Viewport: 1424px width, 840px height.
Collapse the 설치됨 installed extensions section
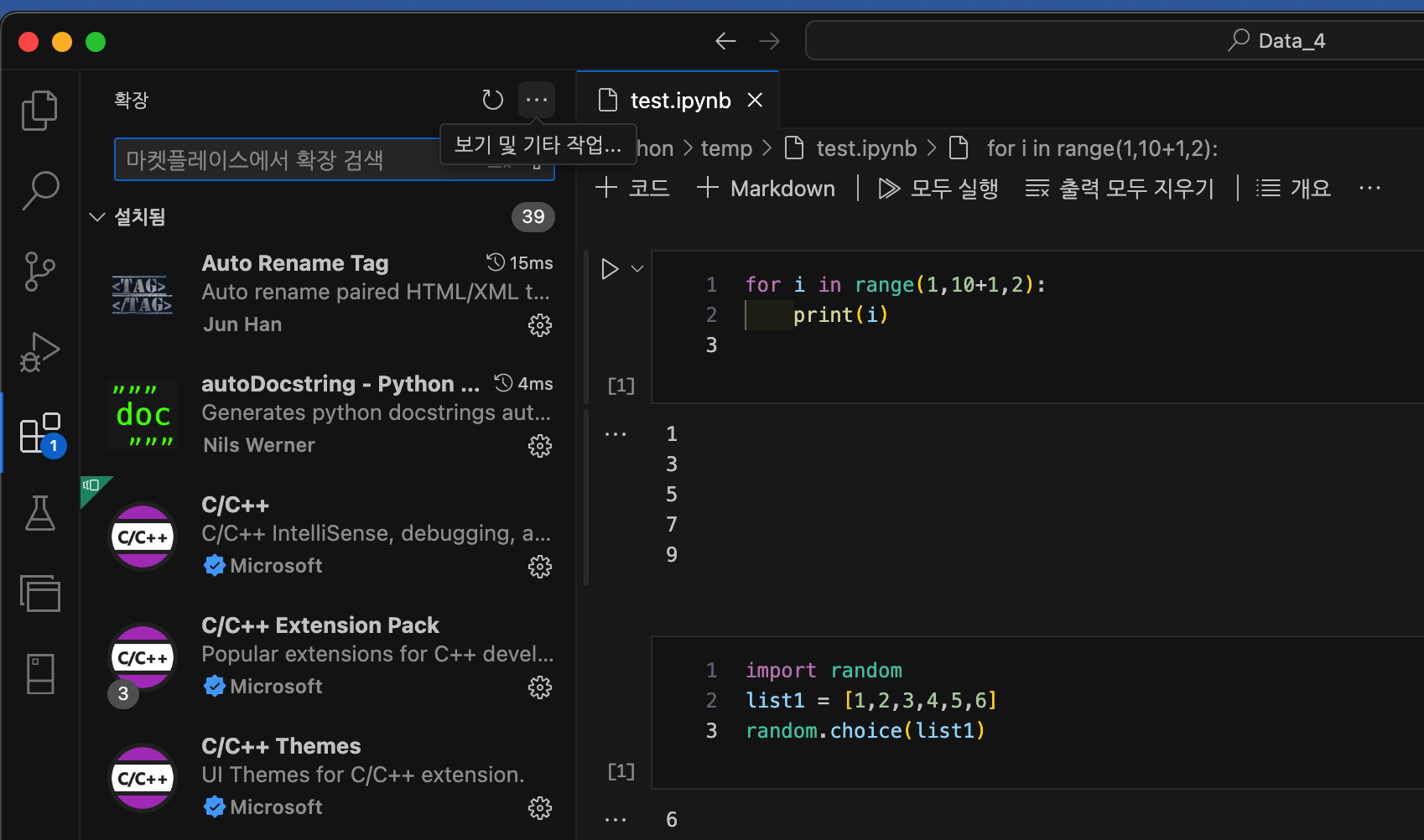pyautogui.click(x=97, y=217)
